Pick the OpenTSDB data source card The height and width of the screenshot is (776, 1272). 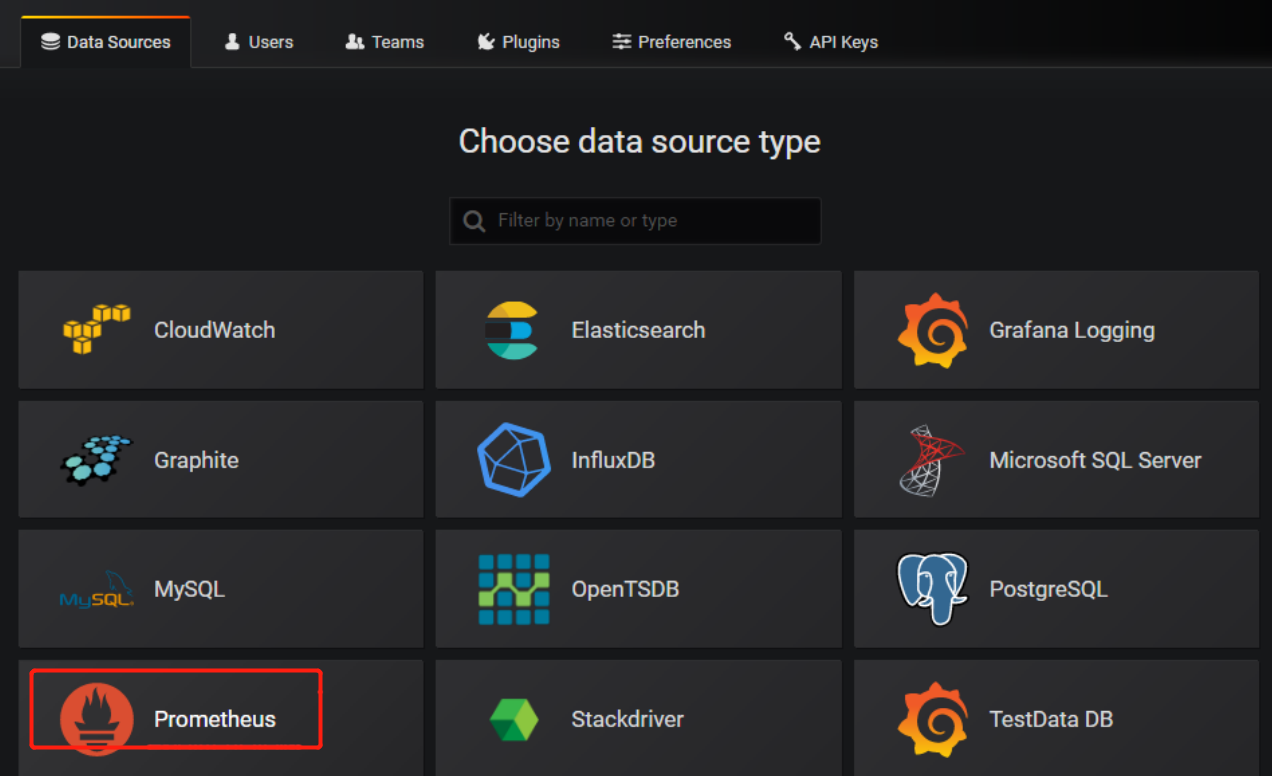pyautogui.click(x=638, y=589)
